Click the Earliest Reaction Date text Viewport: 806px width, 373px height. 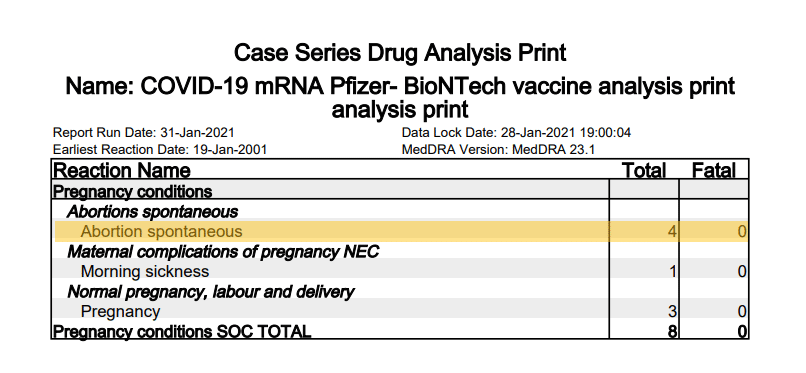coord(160,150)
